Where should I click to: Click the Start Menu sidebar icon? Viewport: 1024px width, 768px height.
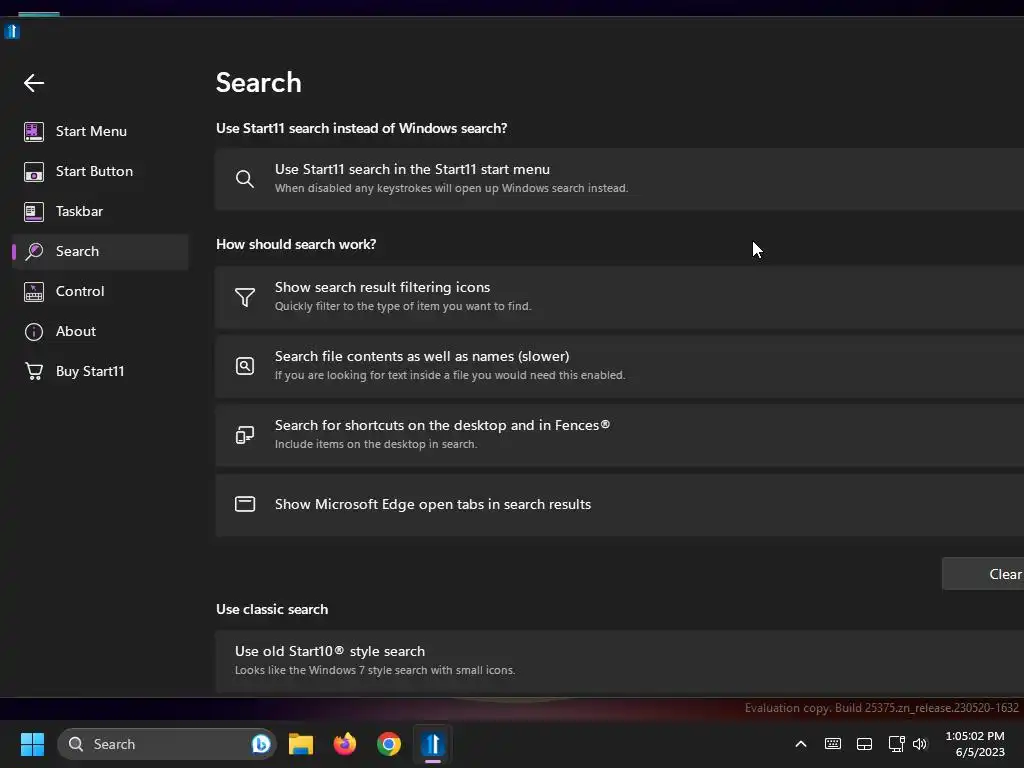click(34, 132)
